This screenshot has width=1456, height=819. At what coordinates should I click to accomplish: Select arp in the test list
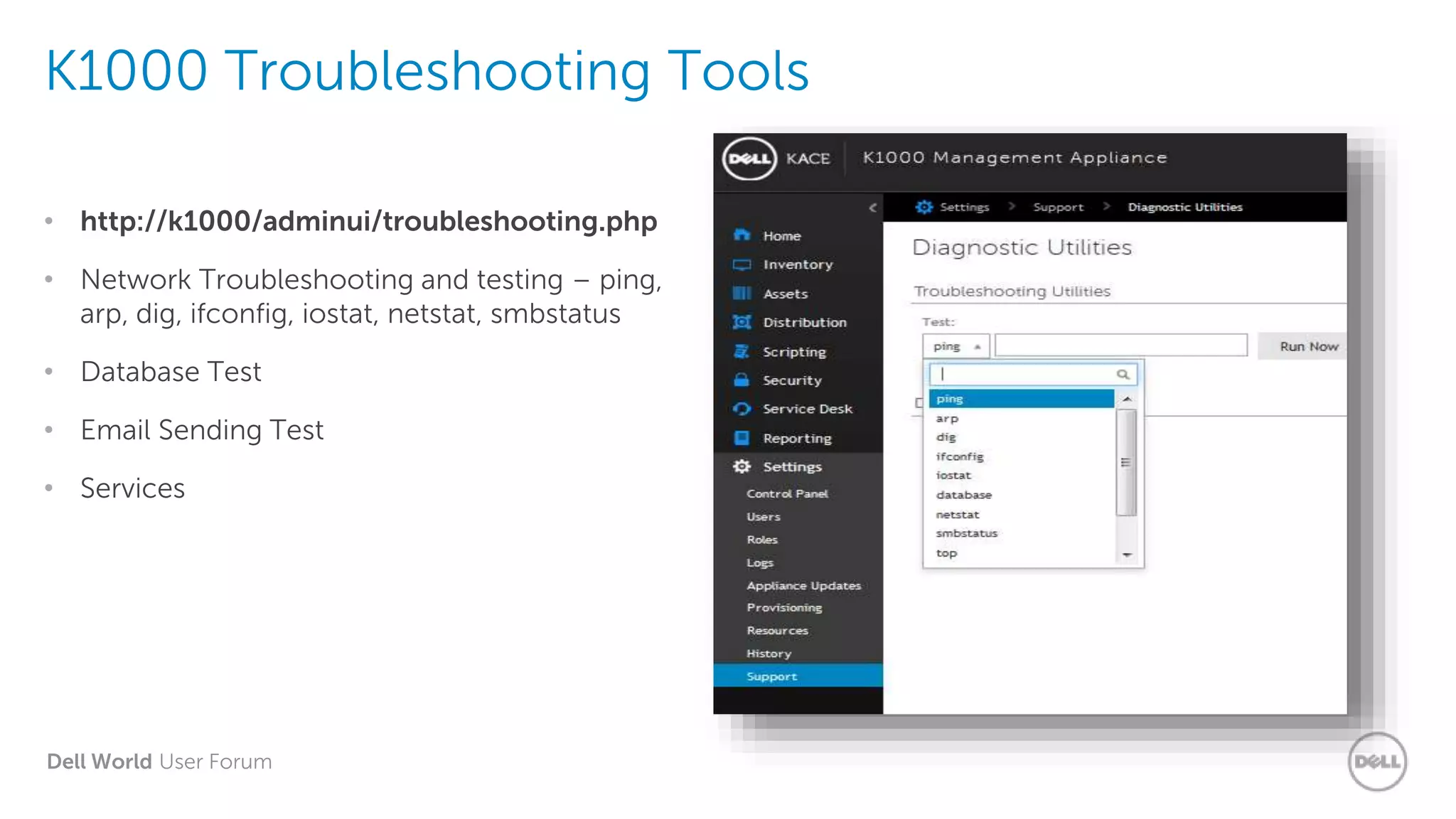1022,419
